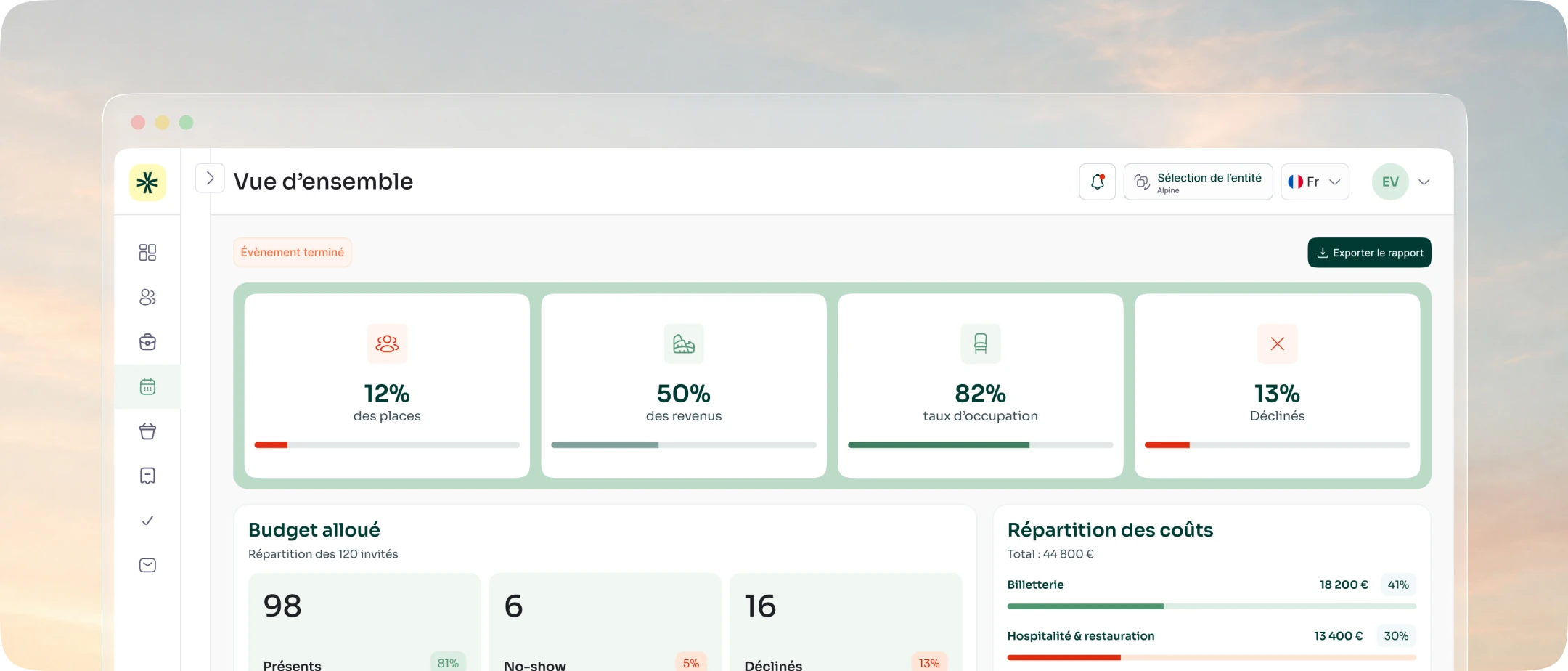Open the users icon in sidebar
The height and width of the screenshot is (671, 1568).
[x=147, y=297]
